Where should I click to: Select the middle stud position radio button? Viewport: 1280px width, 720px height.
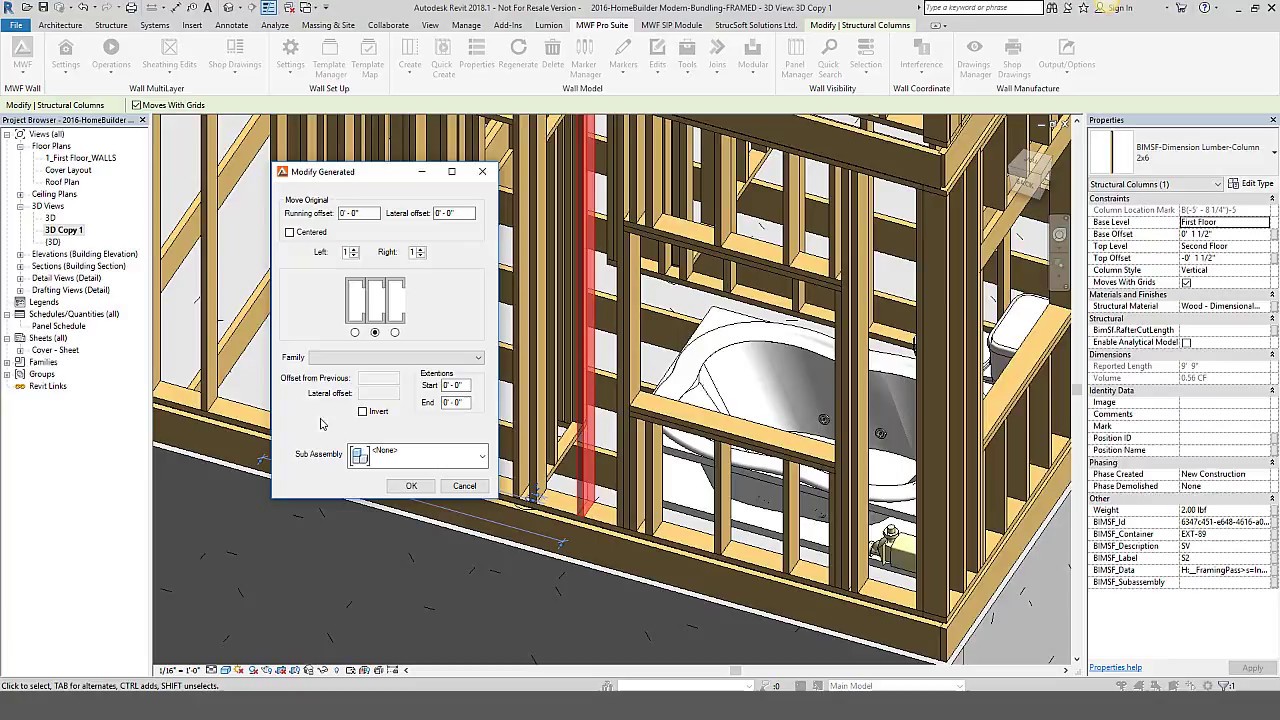pyautogui.click(x=375, y=332)
